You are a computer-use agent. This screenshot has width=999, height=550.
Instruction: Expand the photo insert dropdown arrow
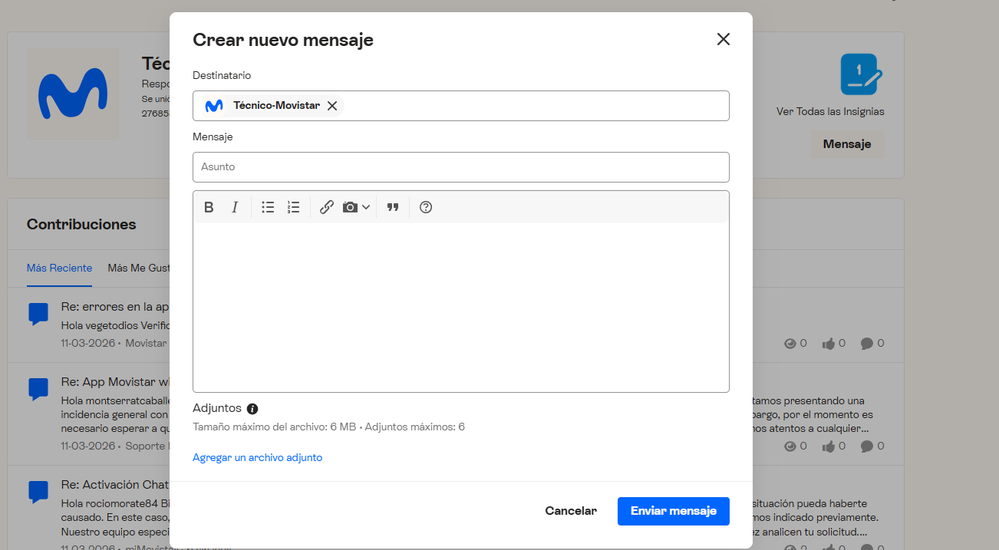pyautogui.click(x=366, y=207)
